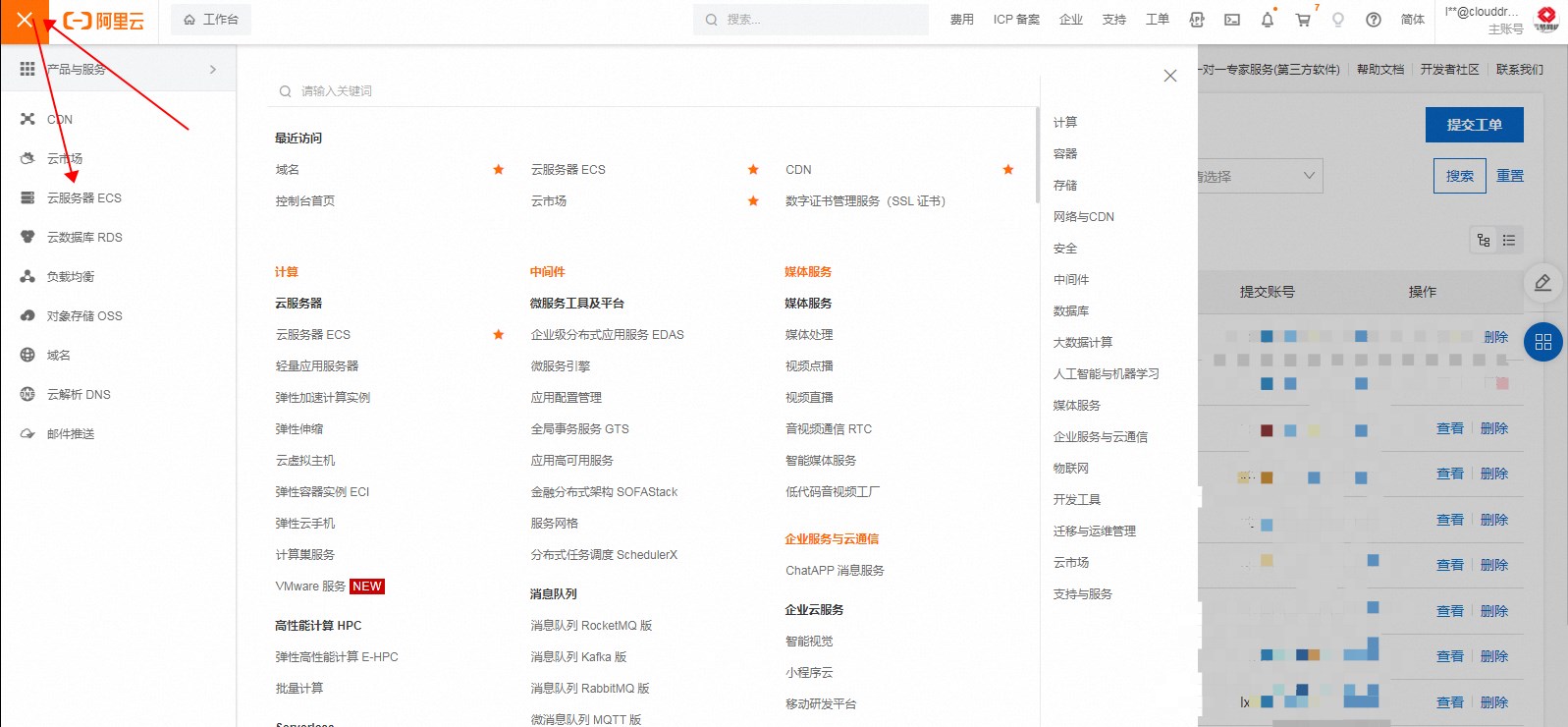1568x727 pixels.
Task: Open ICP 备案 in top navigation
Action: (x=1016, y=20)
